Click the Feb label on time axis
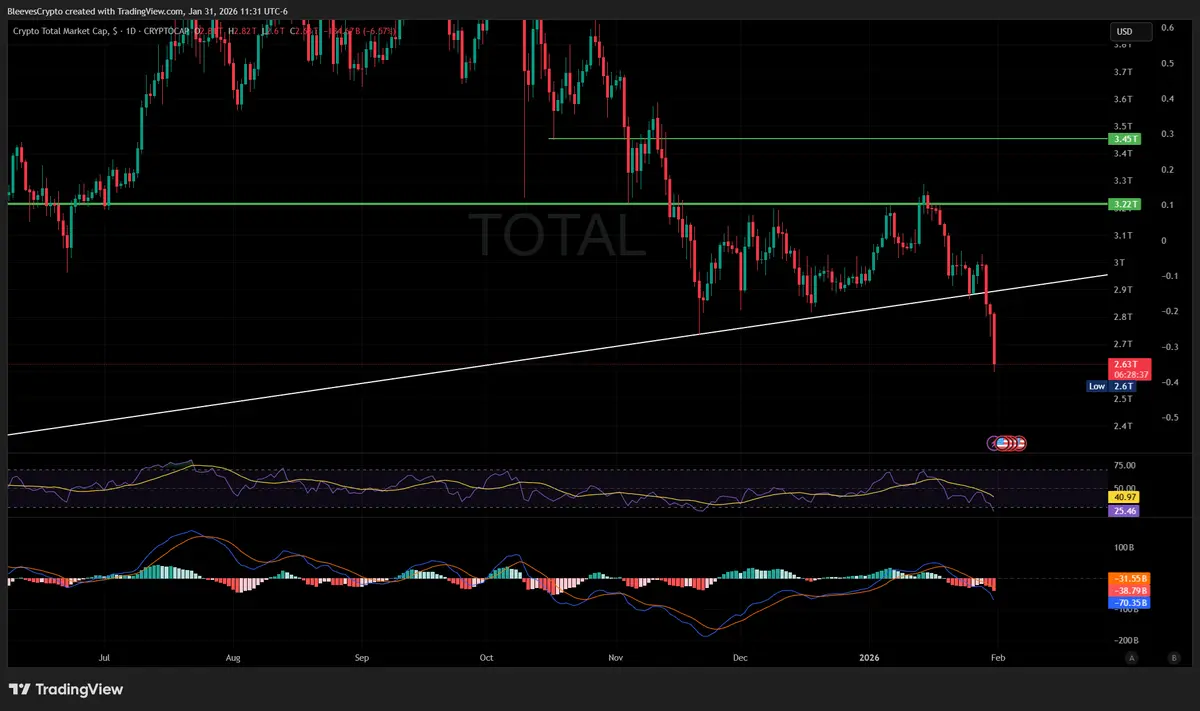The height and width of the screenshot is (711, 1200). pos(996,659)
